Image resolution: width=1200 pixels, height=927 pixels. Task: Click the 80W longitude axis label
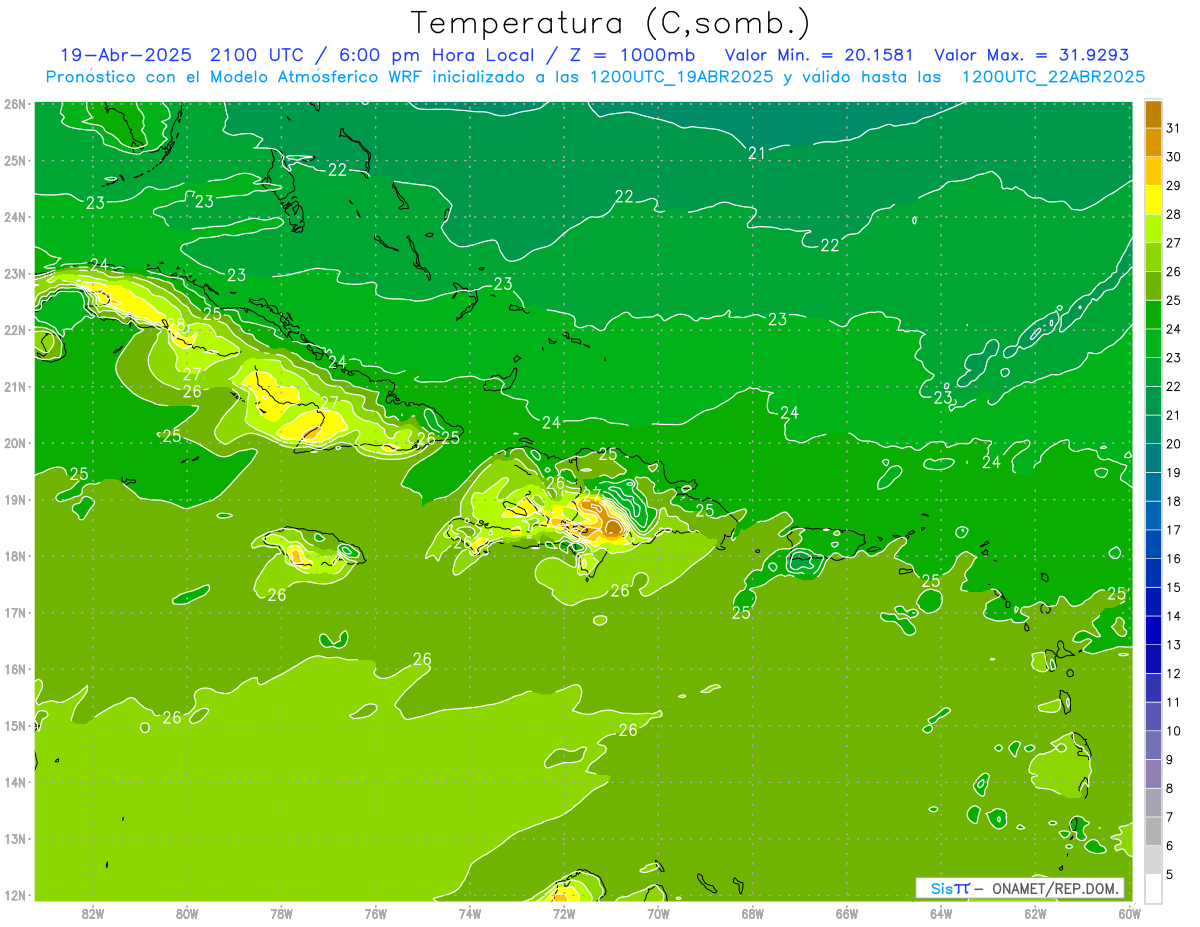click(187, 913)
